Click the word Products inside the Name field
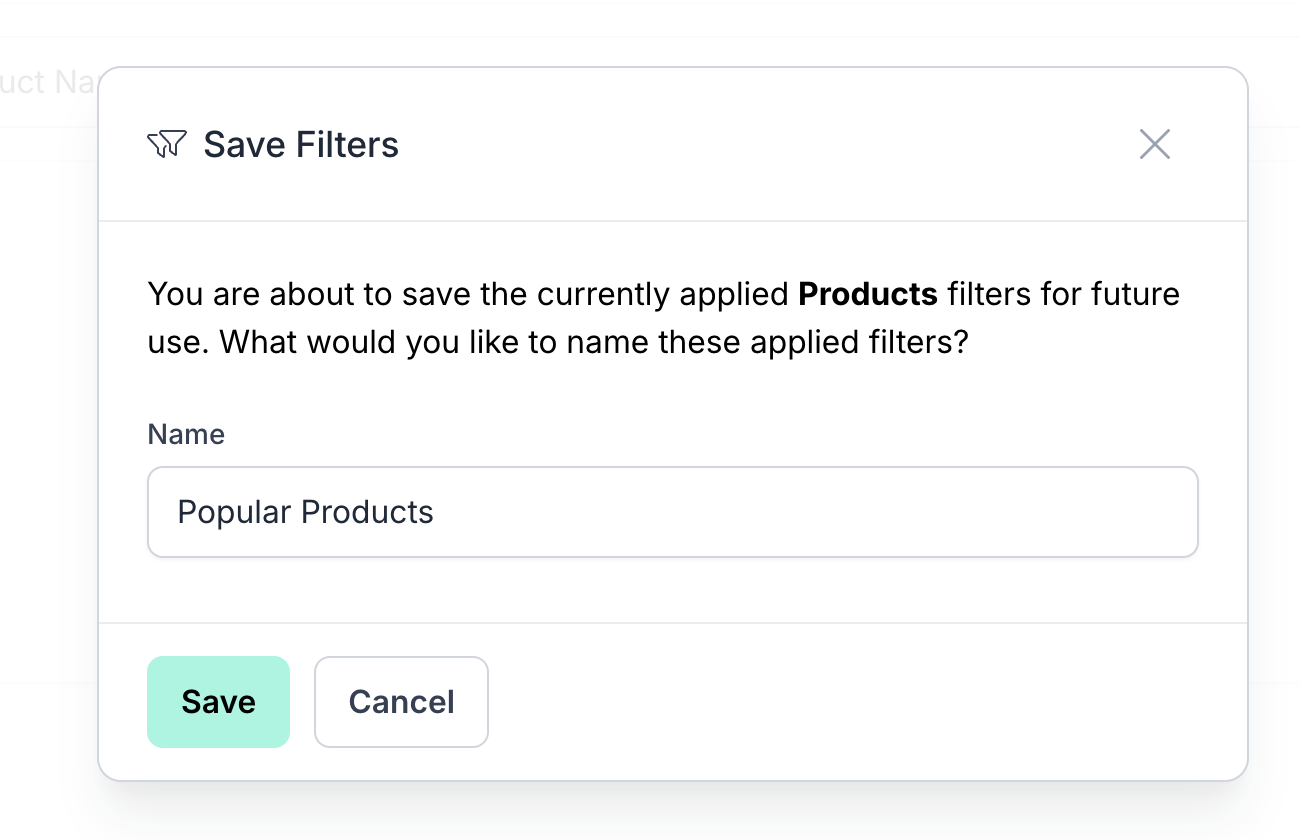This screenshot has width=1300, height=840. click(367, 512)
